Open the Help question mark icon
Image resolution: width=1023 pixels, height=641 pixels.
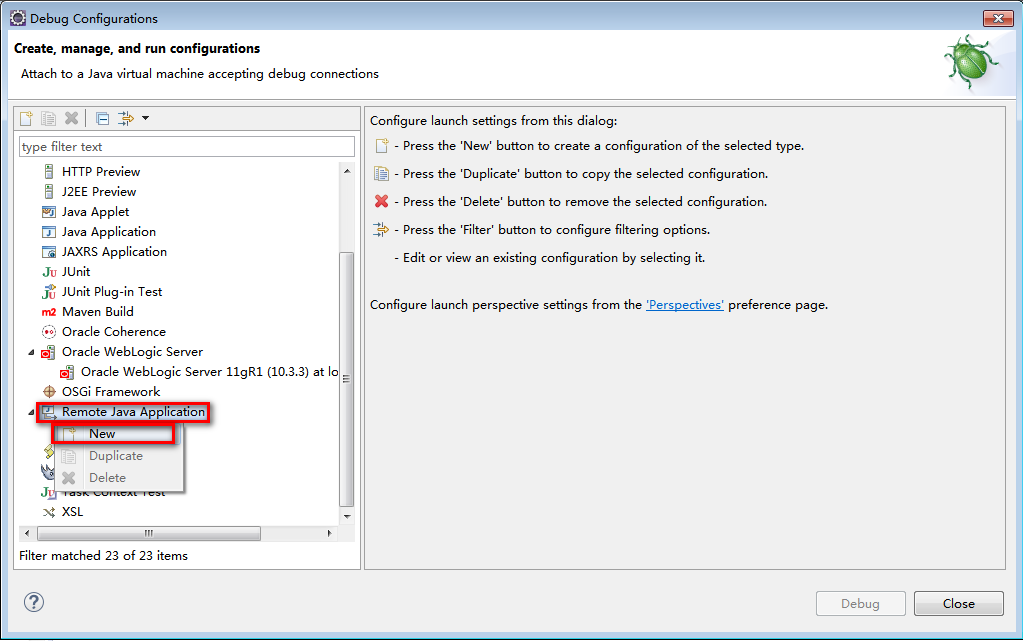[34, 602]
